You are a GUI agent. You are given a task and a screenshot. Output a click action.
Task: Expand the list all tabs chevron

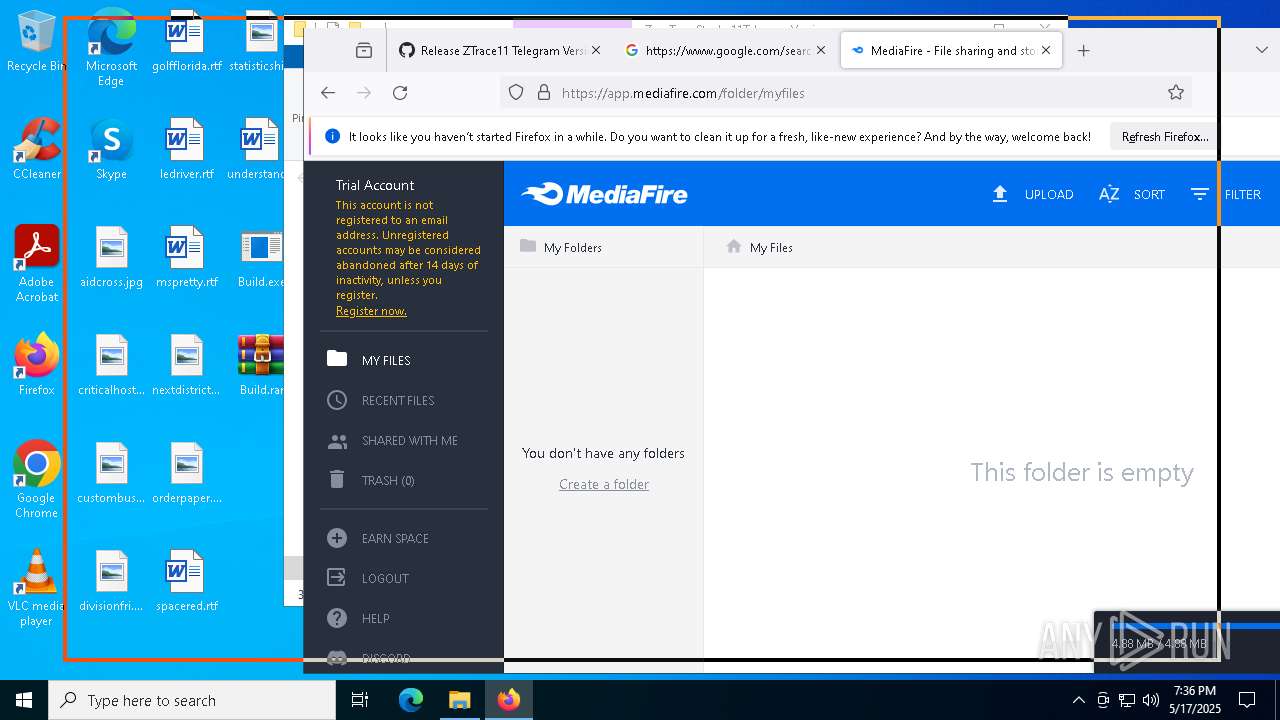coord(1261,50)
